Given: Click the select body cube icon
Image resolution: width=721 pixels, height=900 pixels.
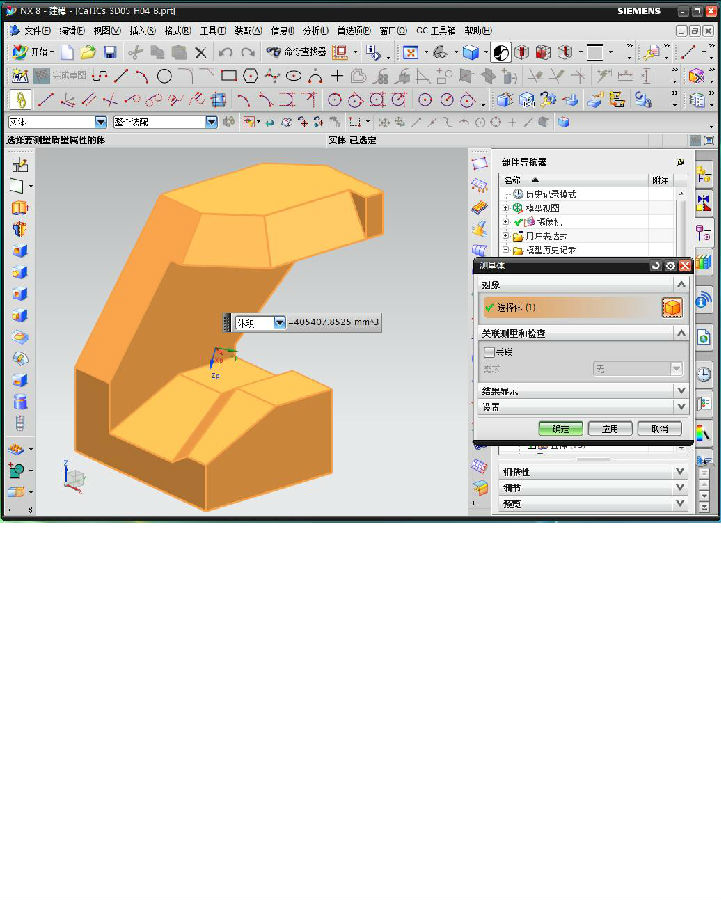Looking at the screenshot, I should point(671,307).
